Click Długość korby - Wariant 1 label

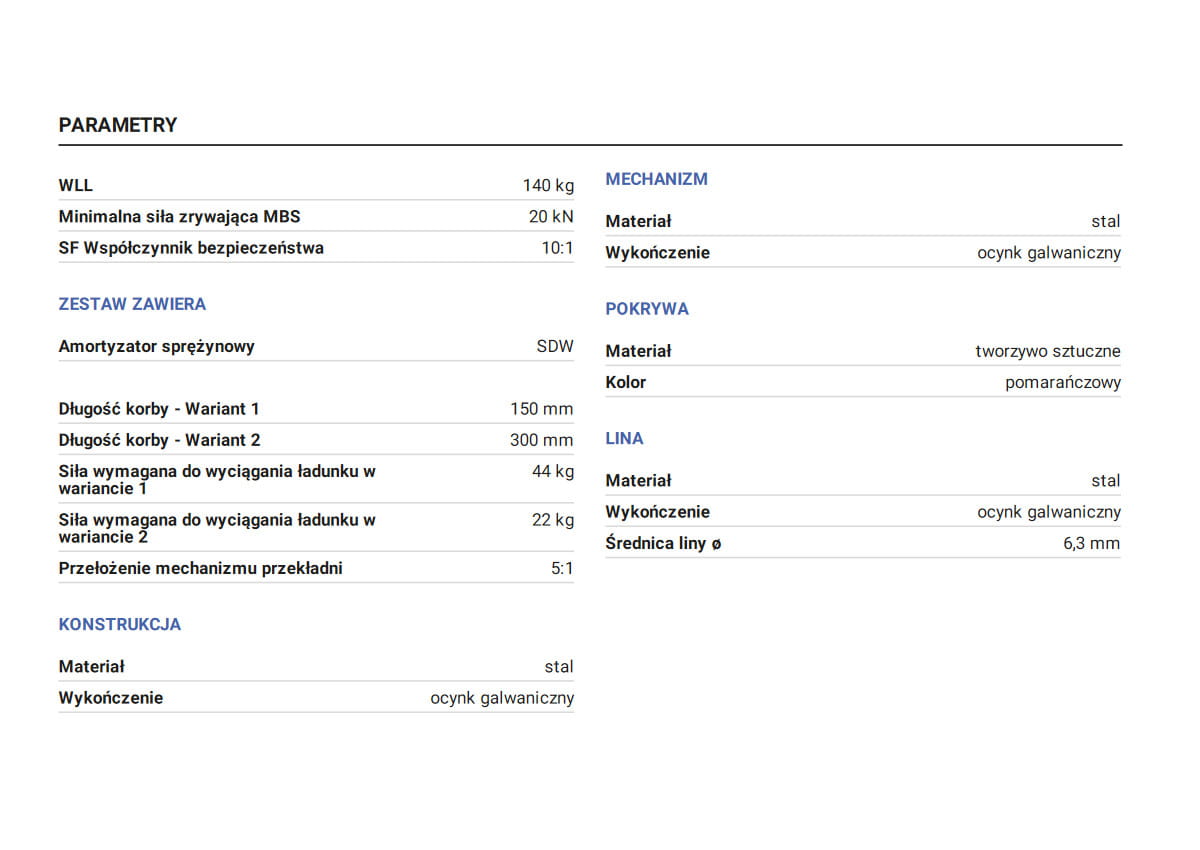[x=159, y=409]
